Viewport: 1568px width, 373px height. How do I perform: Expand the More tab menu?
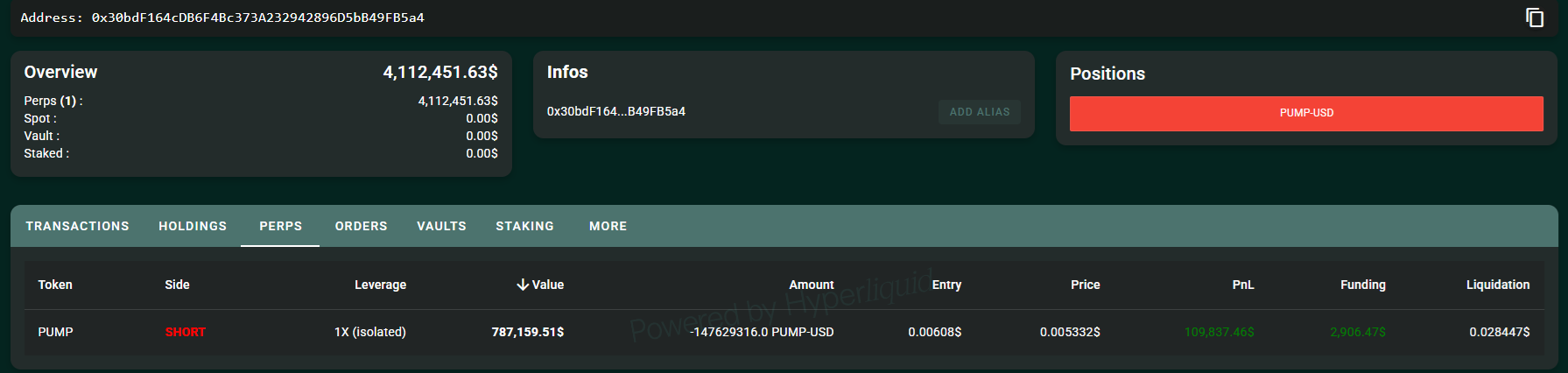click(x=608, y=226)
